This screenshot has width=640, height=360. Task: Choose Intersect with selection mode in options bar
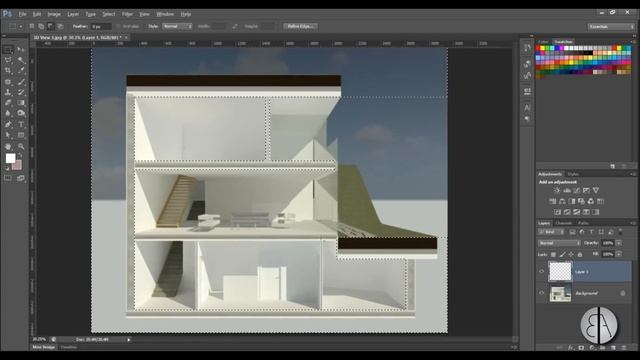pos(60,26)
